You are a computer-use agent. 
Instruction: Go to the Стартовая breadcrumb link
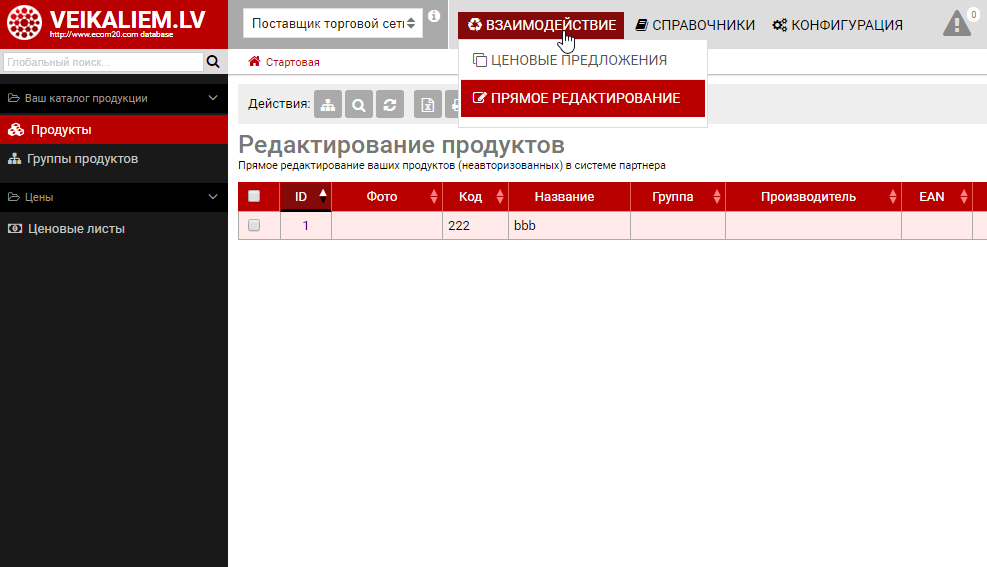pos(292,62)
